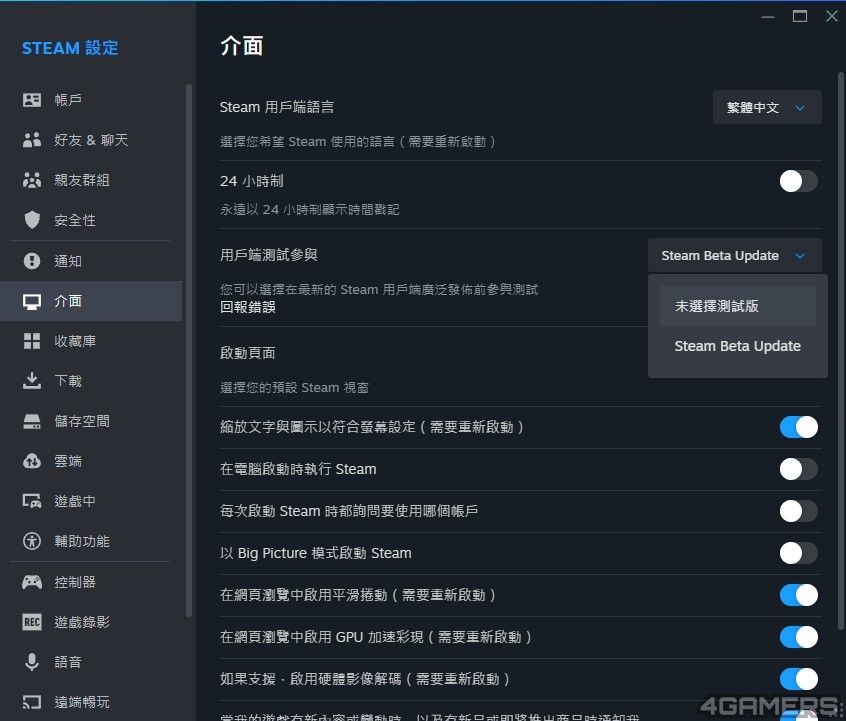Enable 在電腦啟動時執行 Steam toggle
Viewport: 846px width, 721px height.
coord(799,469)
